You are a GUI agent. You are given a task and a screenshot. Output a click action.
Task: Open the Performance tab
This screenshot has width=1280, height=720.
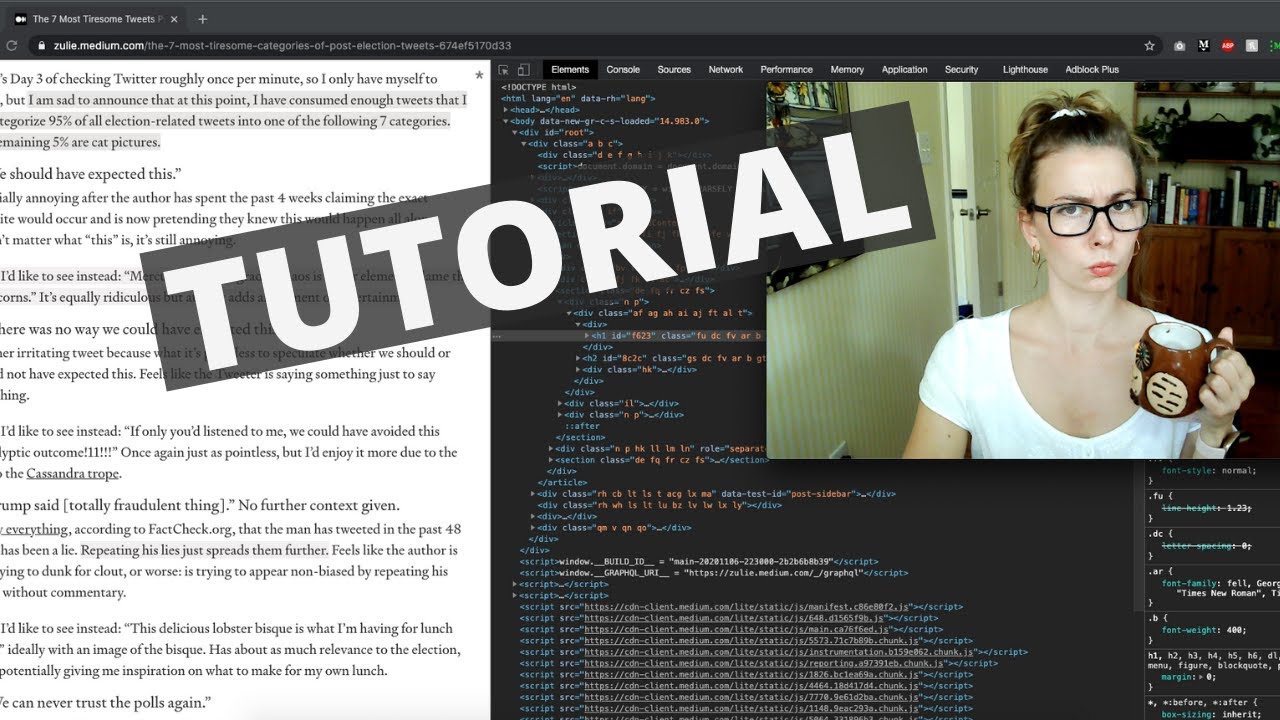(x=786, y=70)
